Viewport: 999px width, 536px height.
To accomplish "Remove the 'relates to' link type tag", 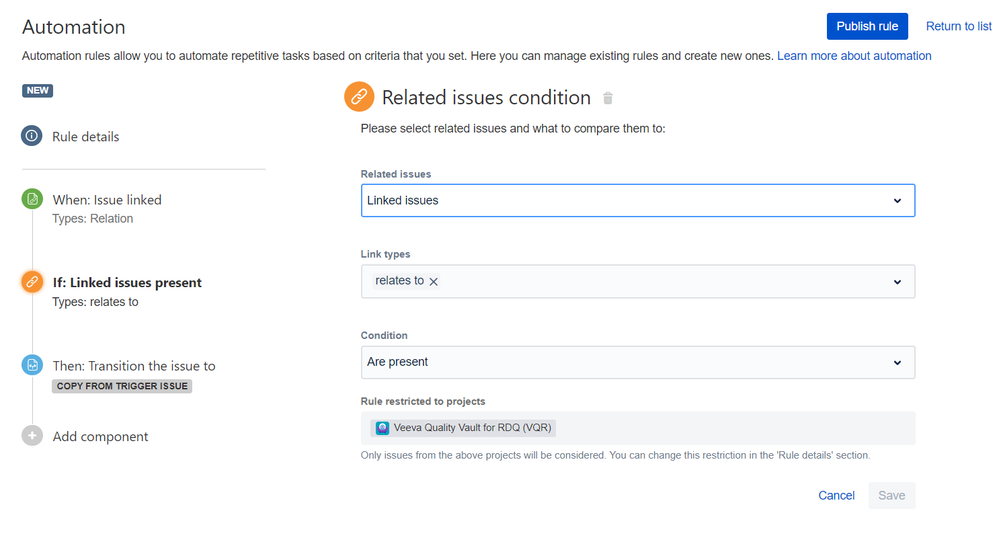I will coord(434,282).
